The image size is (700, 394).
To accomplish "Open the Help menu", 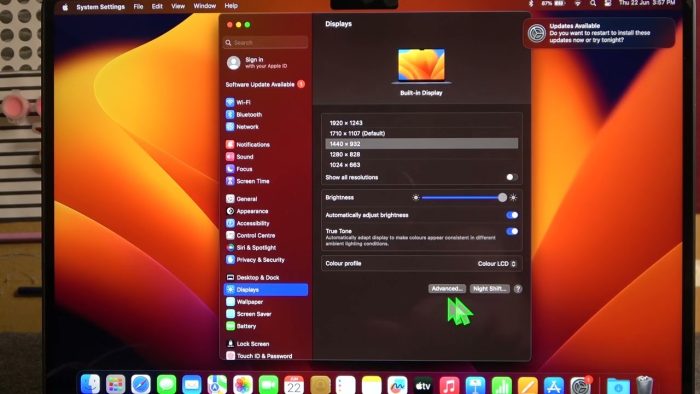I will tap(231, 6).
